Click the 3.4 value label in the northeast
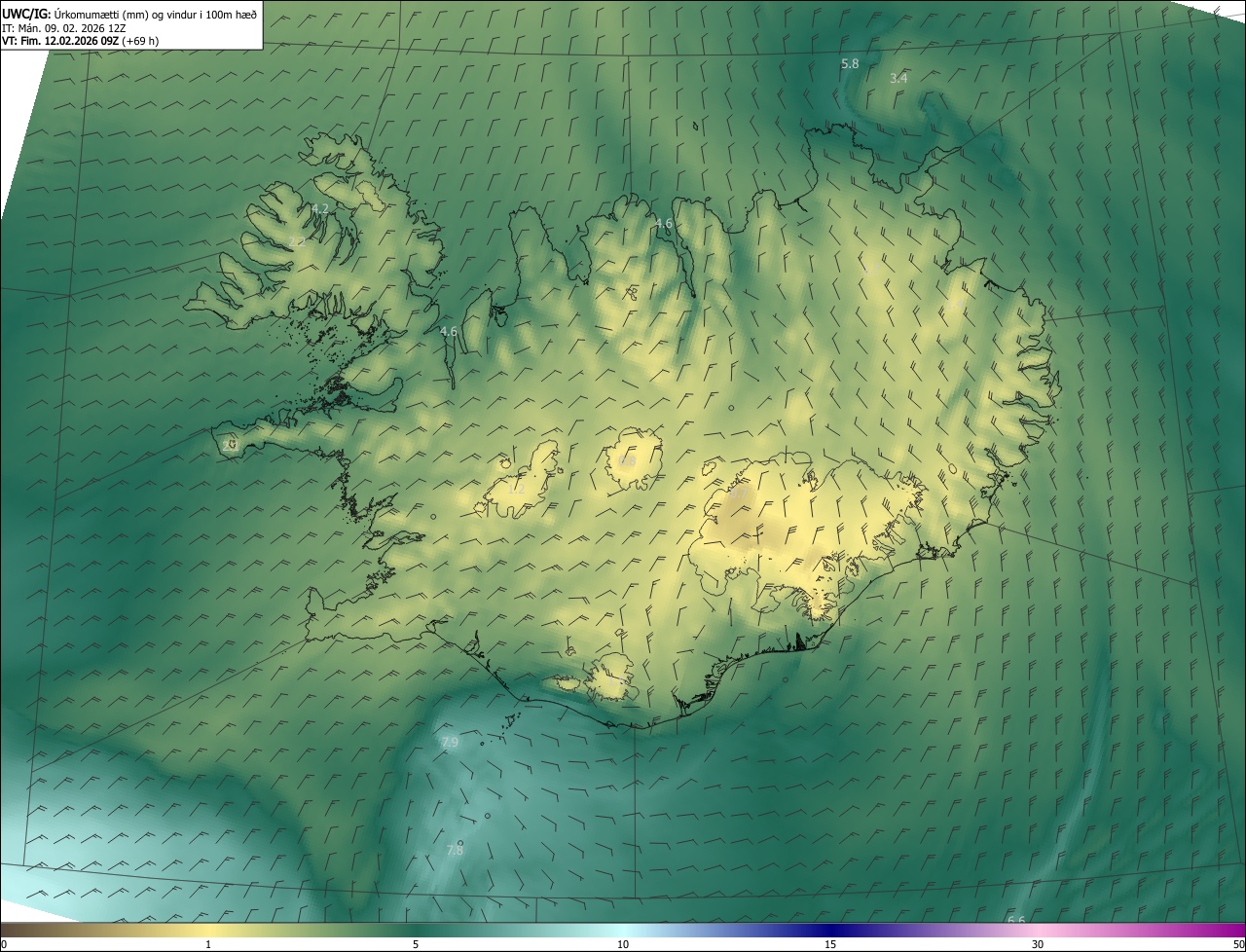This screenshot has height=952, width=1246. [x=898, y=78]
